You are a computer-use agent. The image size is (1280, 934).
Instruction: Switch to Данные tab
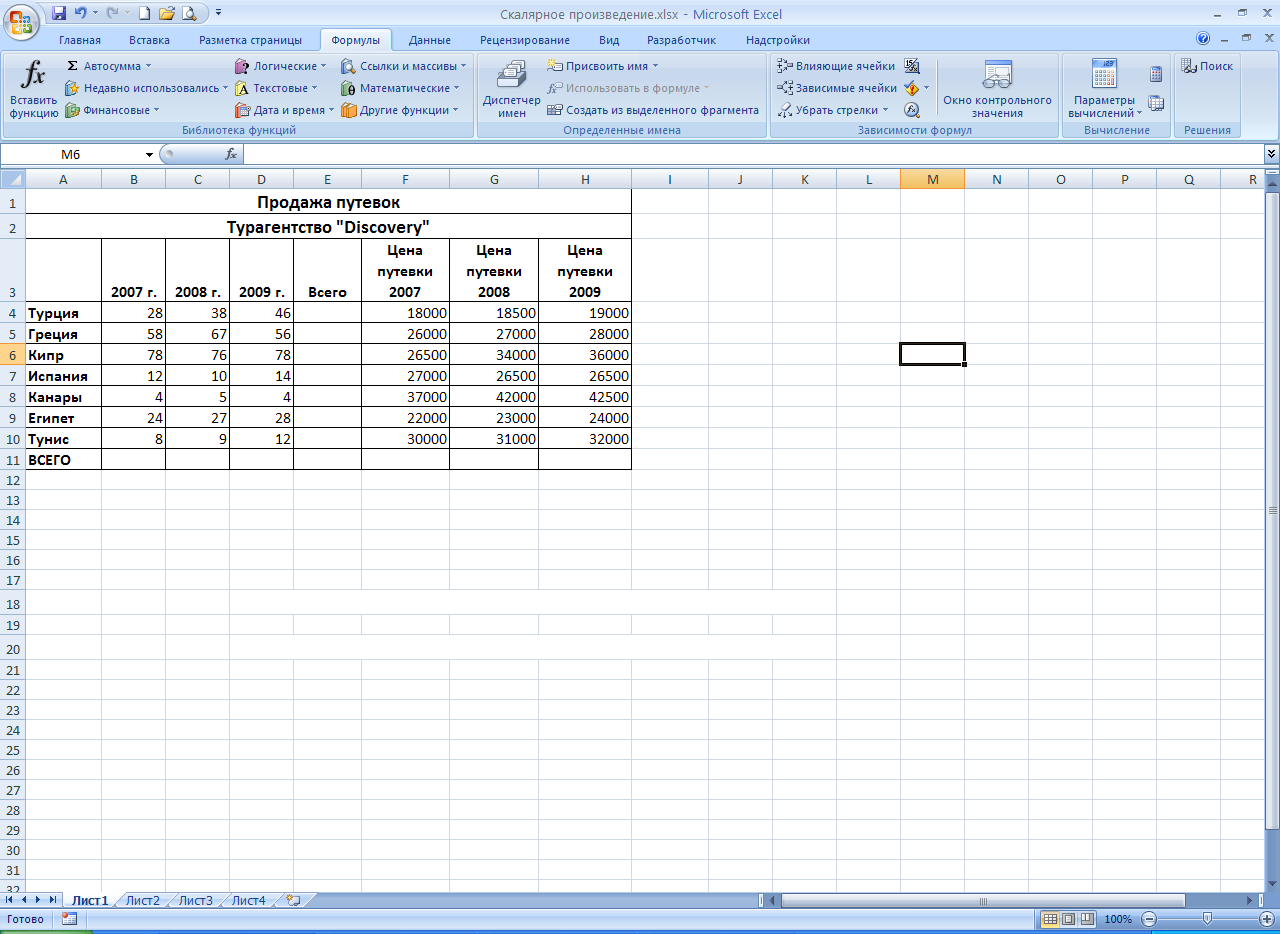[x=430, y=40]
